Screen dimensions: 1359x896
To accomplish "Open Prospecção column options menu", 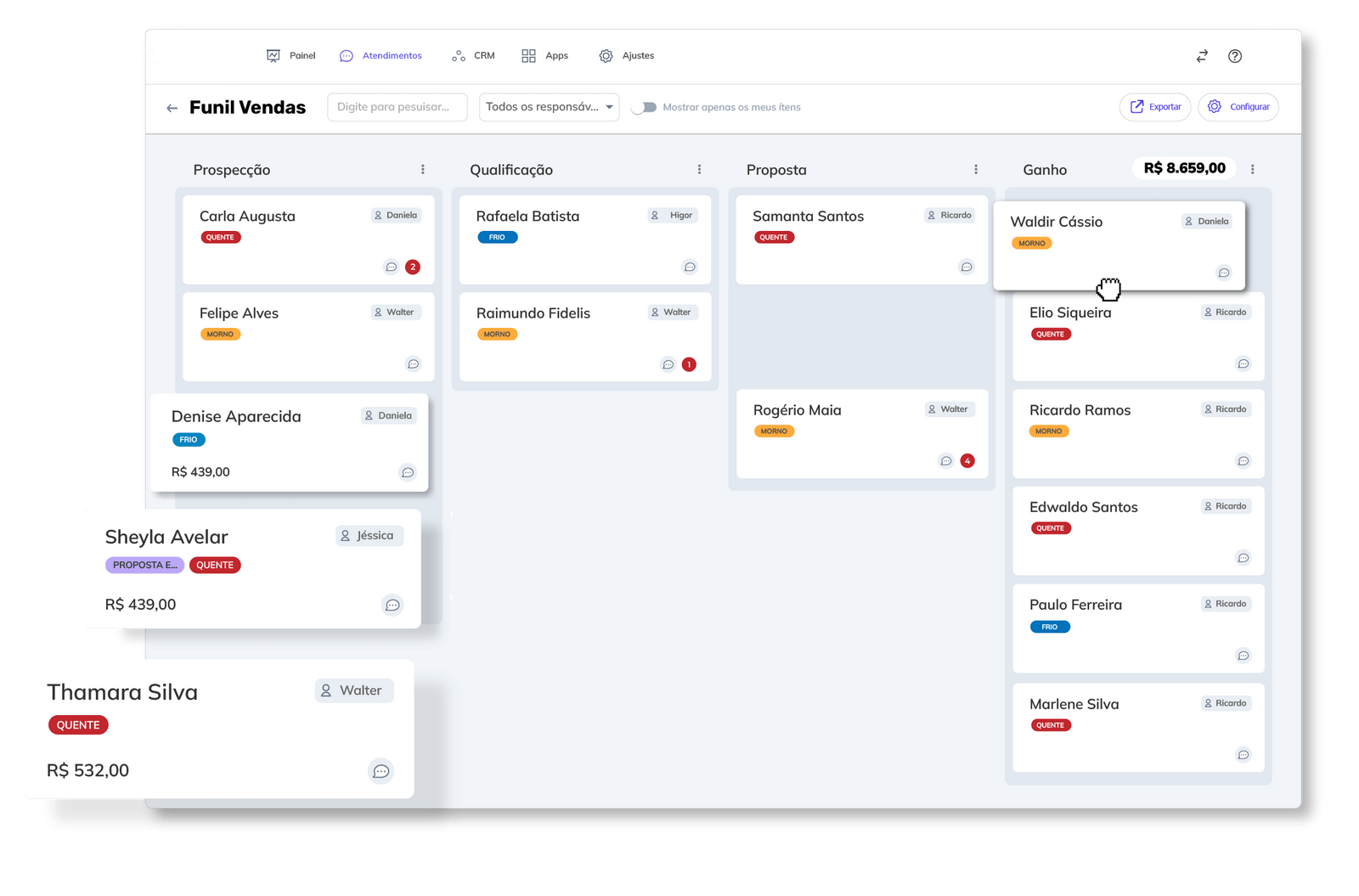I will [x=423, y=170].
